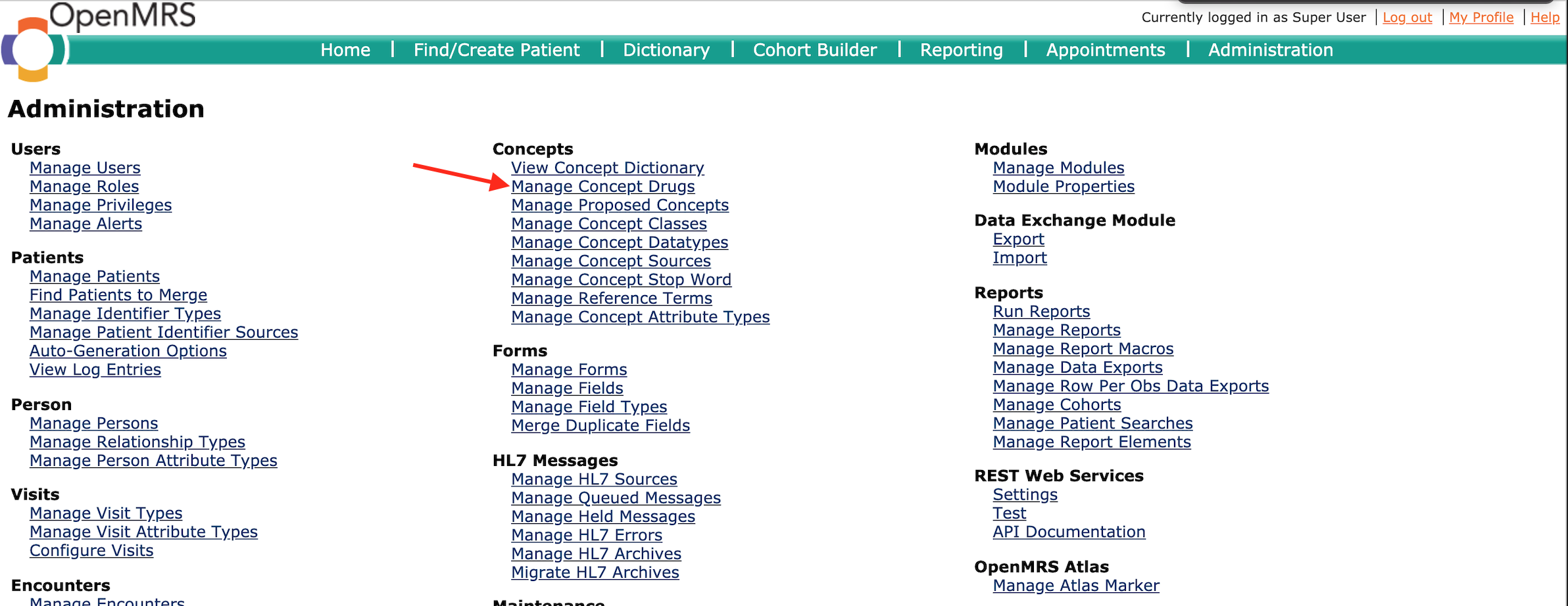Open Manage Modules link
The height and width of the screenshot is (606, 1568).
[1058, 168]
